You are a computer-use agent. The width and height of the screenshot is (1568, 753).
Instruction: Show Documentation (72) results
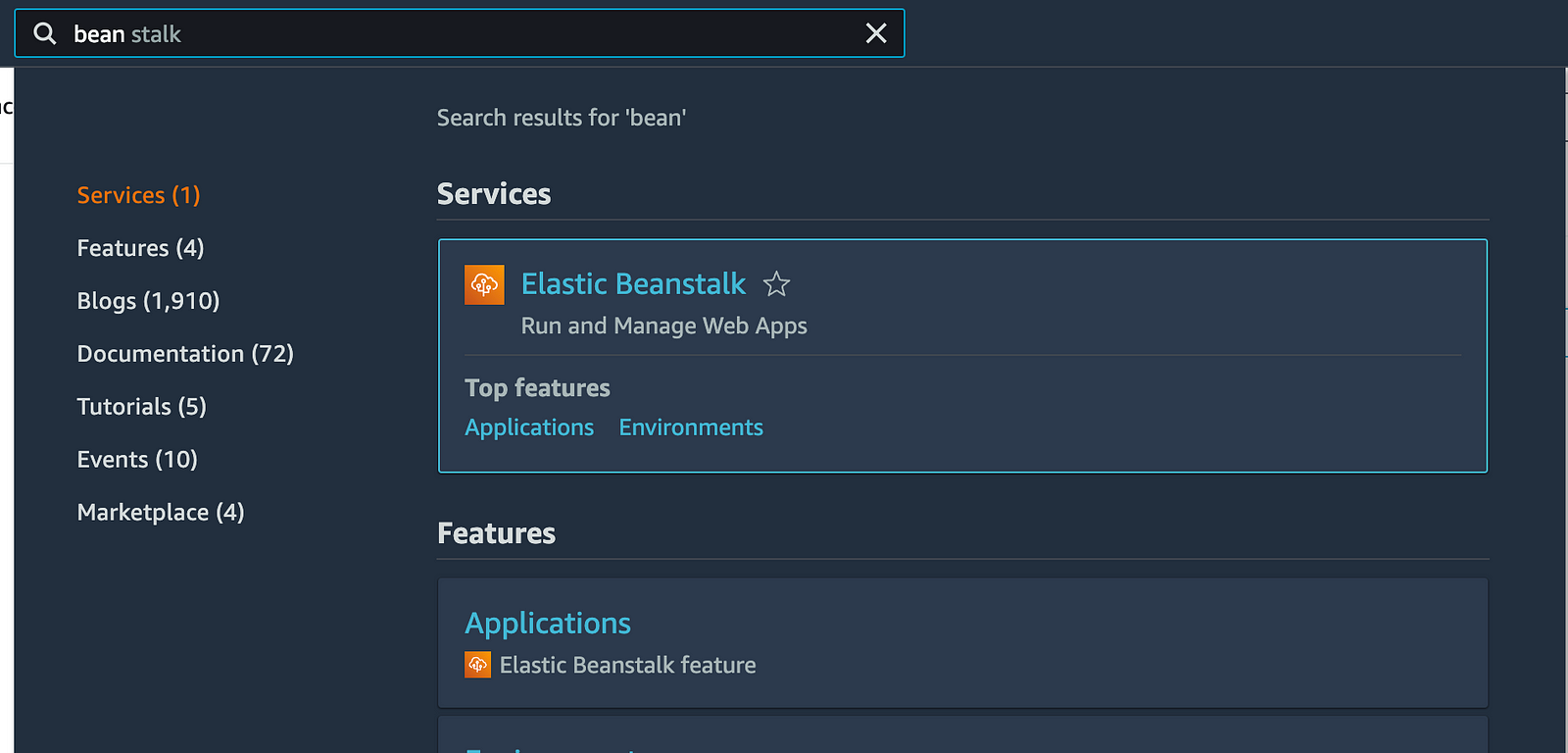click(x=185, y=354)
